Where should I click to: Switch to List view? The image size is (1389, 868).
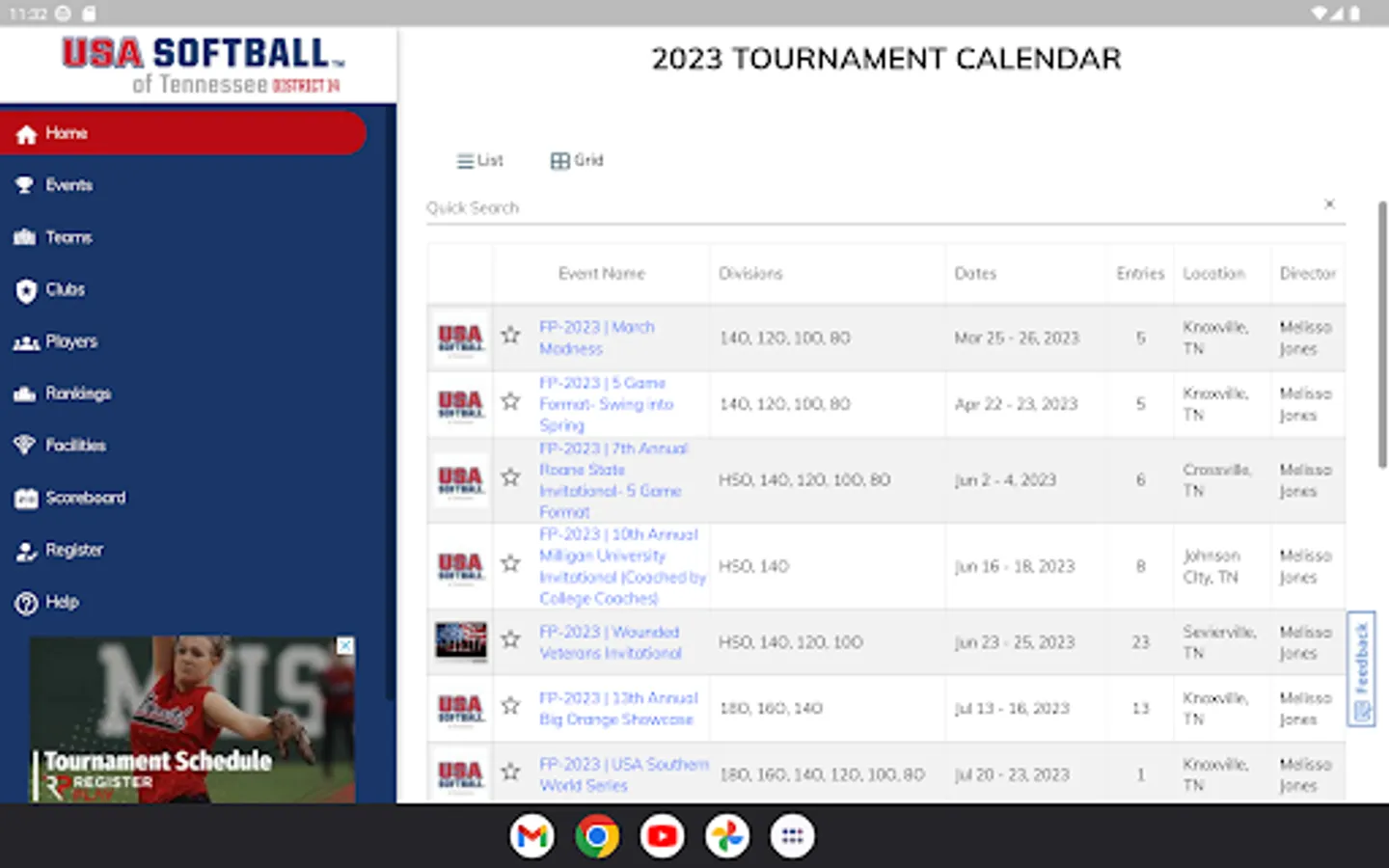tap(479, 160)
